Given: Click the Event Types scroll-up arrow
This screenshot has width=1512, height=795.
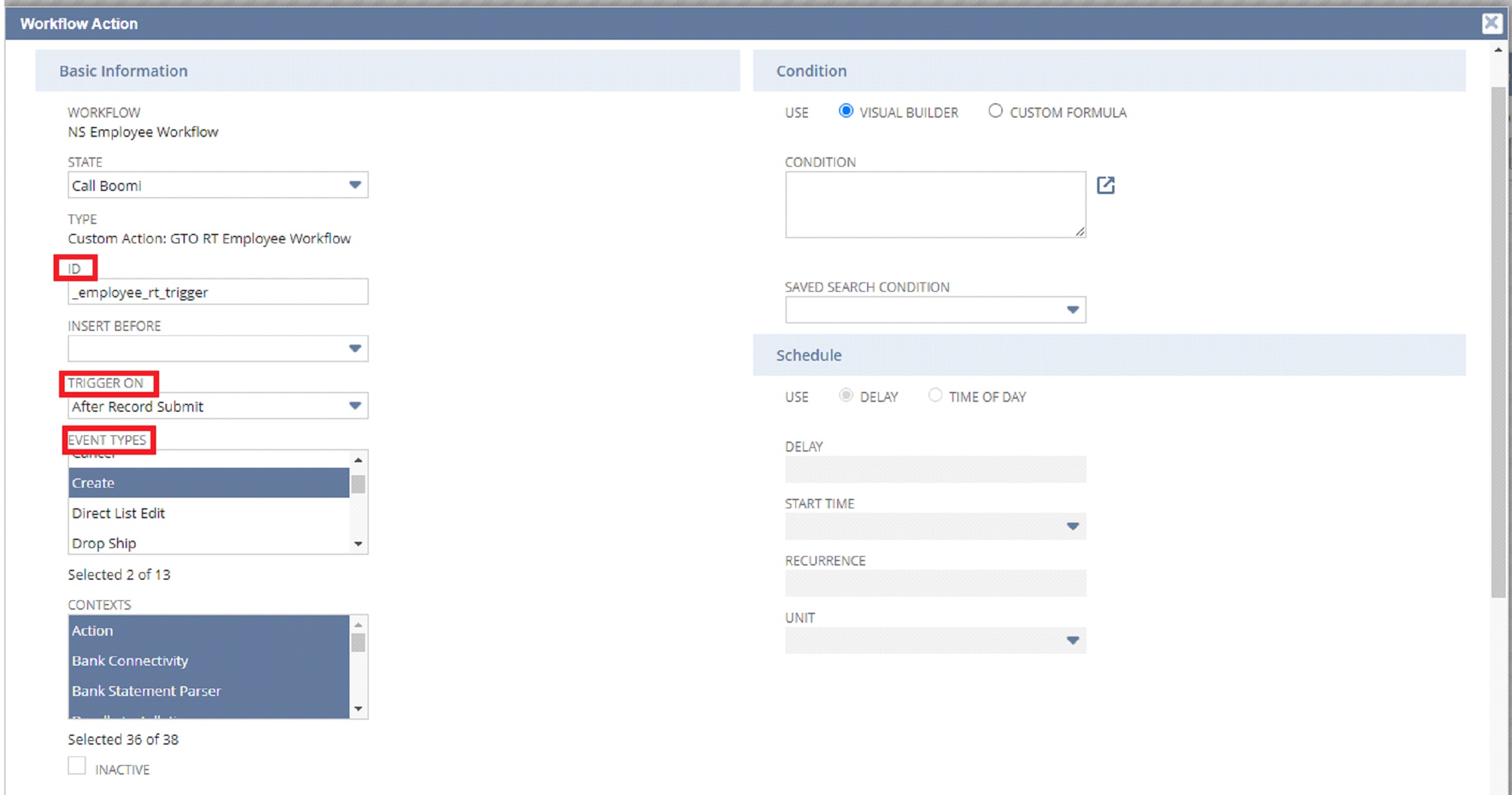Looking at the screenshot, I should pyautogui.click(x=359, y=459).
